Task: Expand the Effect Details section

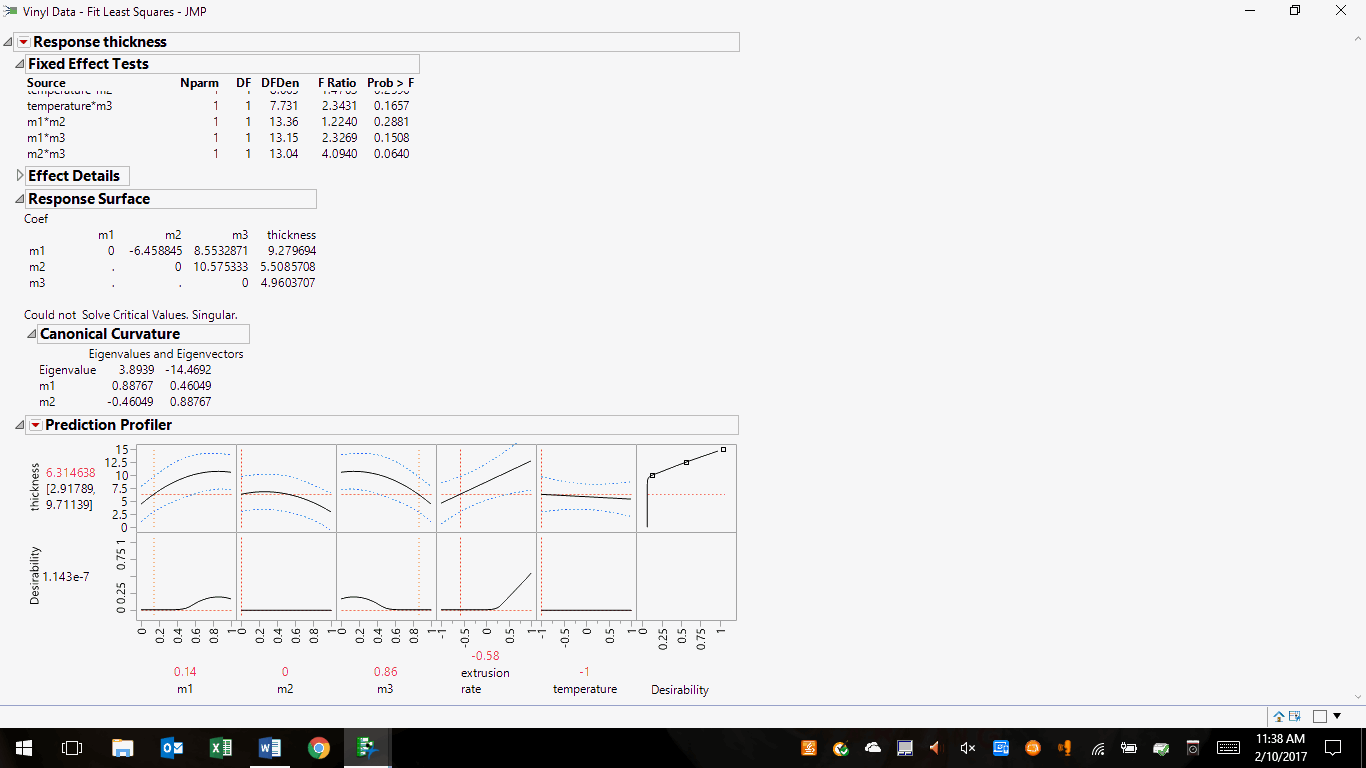Action: coord(21,176)
